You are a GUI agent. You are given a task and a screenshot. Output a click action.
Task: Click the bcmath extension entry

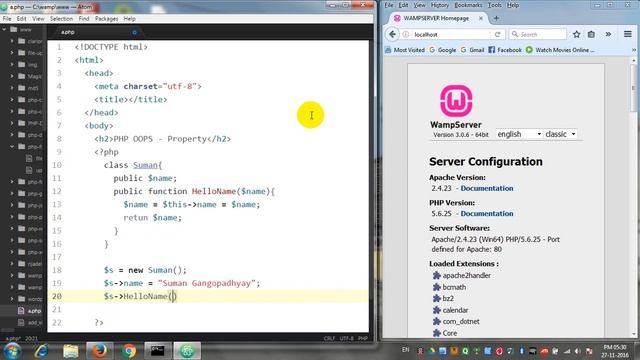click(454, 287)
